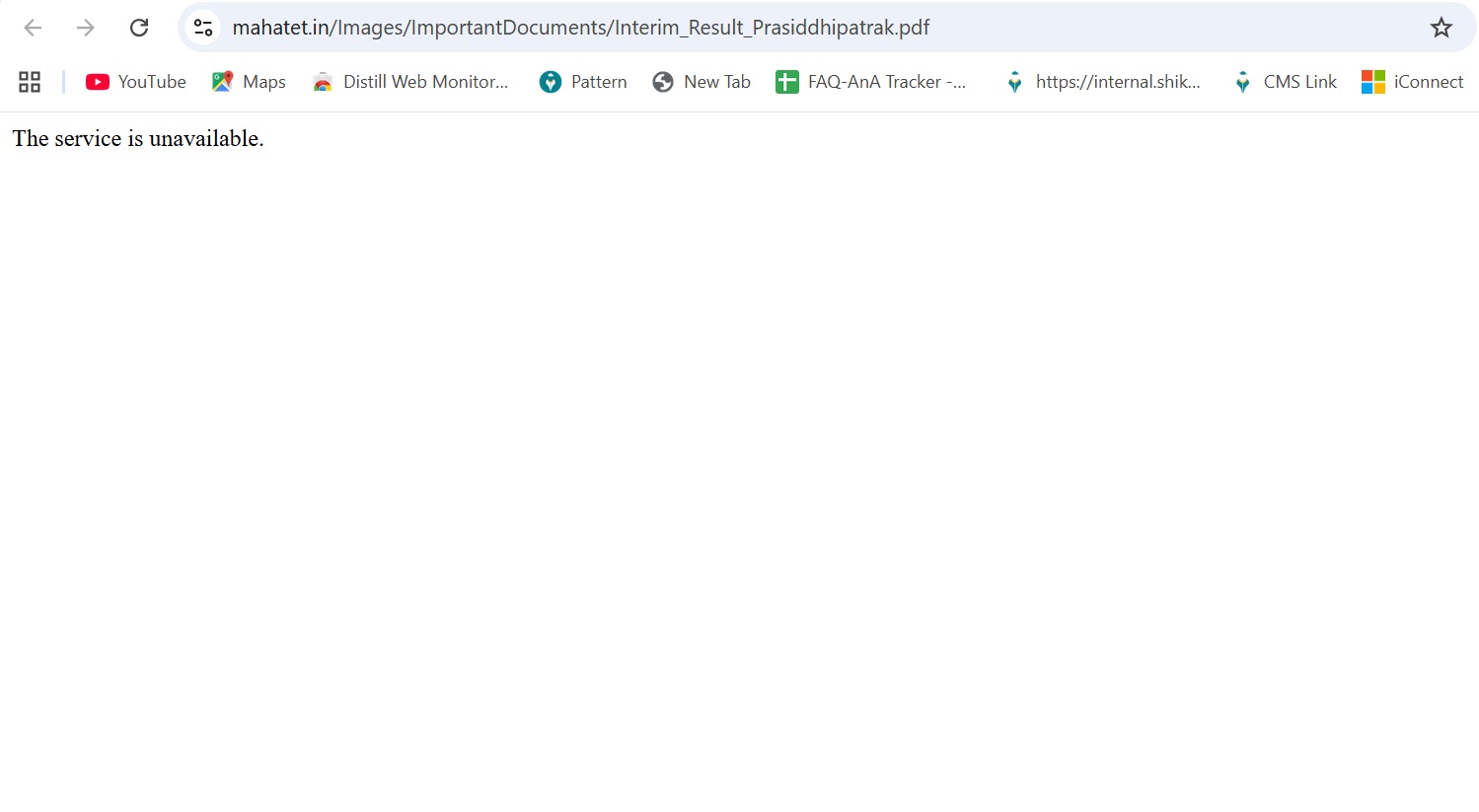Open the site information icon in address bar
This screenshot has height=812, width=1479.
pyautogui.click(x=203, y=28)
